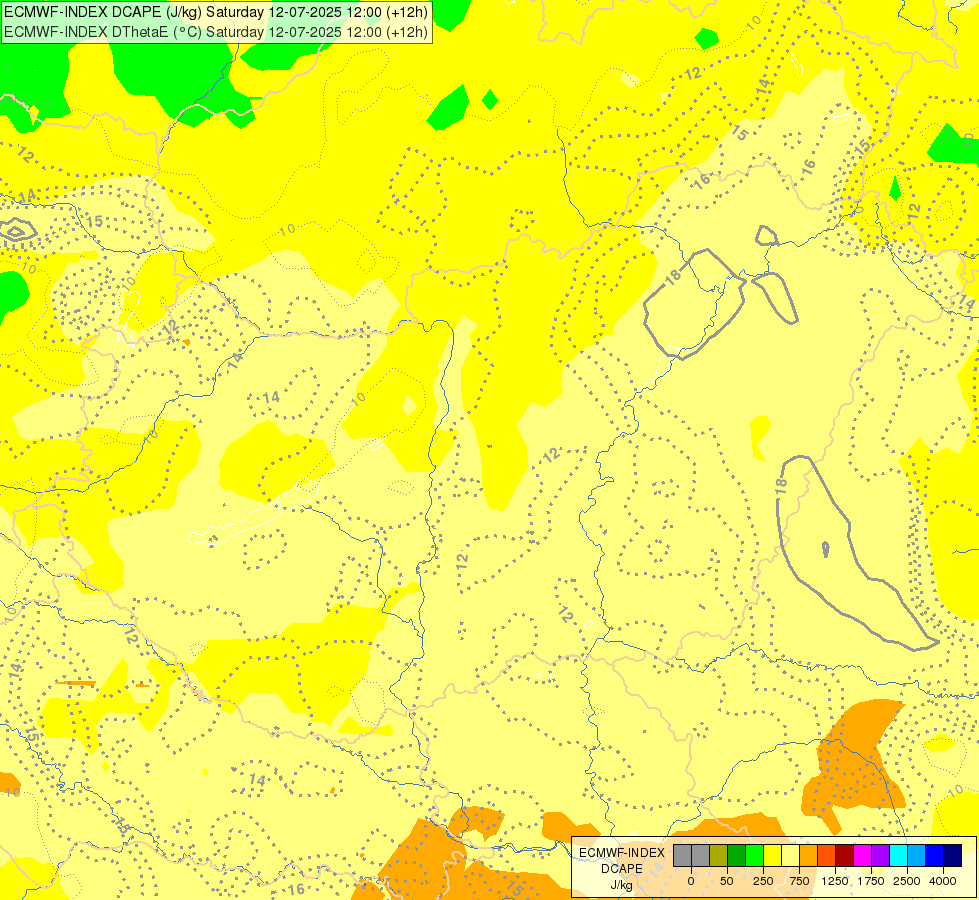Image resolution: width=979 pixels, height=900 pixels.
Task: Choose the red-orange legend swatch
Action: 827,855
